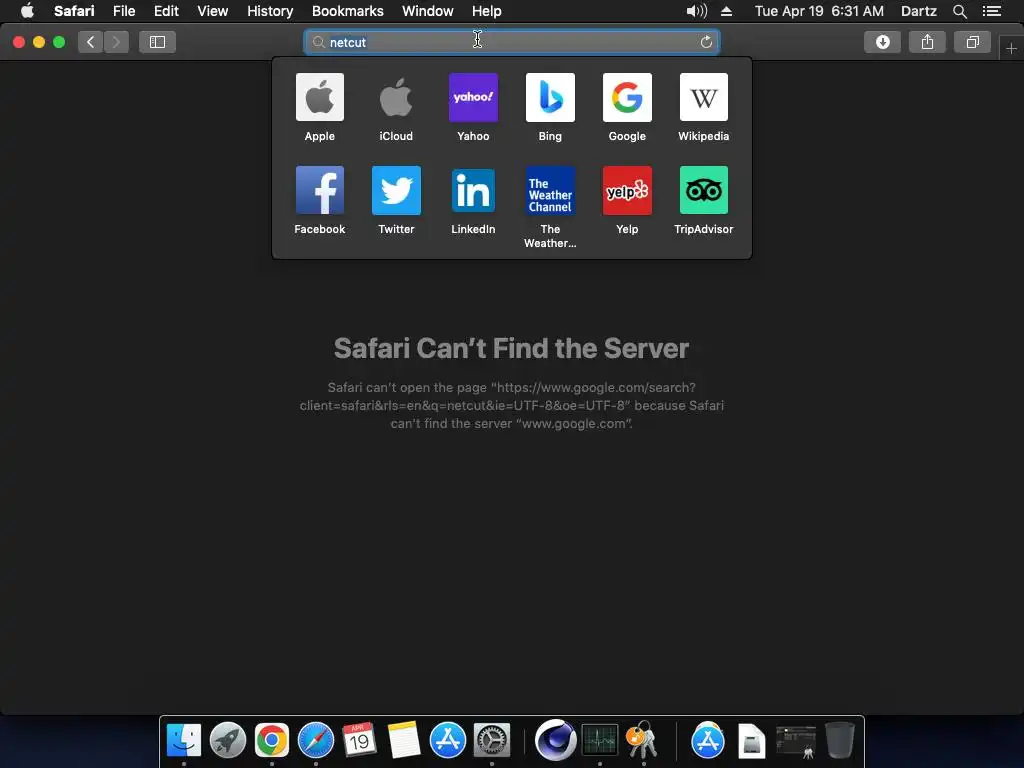This screenshot has width=1024, height=768.
Task: Open the File menu
Action: 123,11
